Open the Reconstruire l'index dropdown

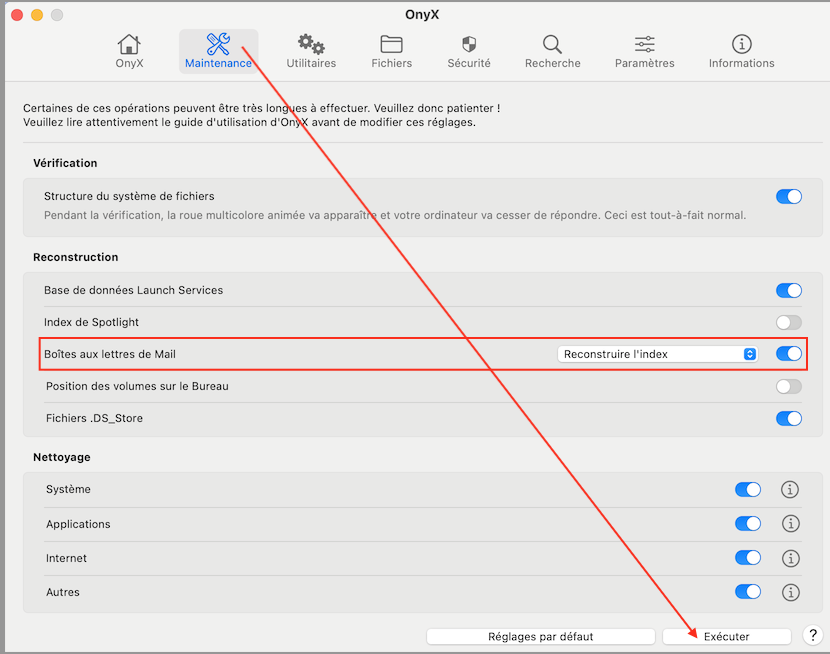657,354
